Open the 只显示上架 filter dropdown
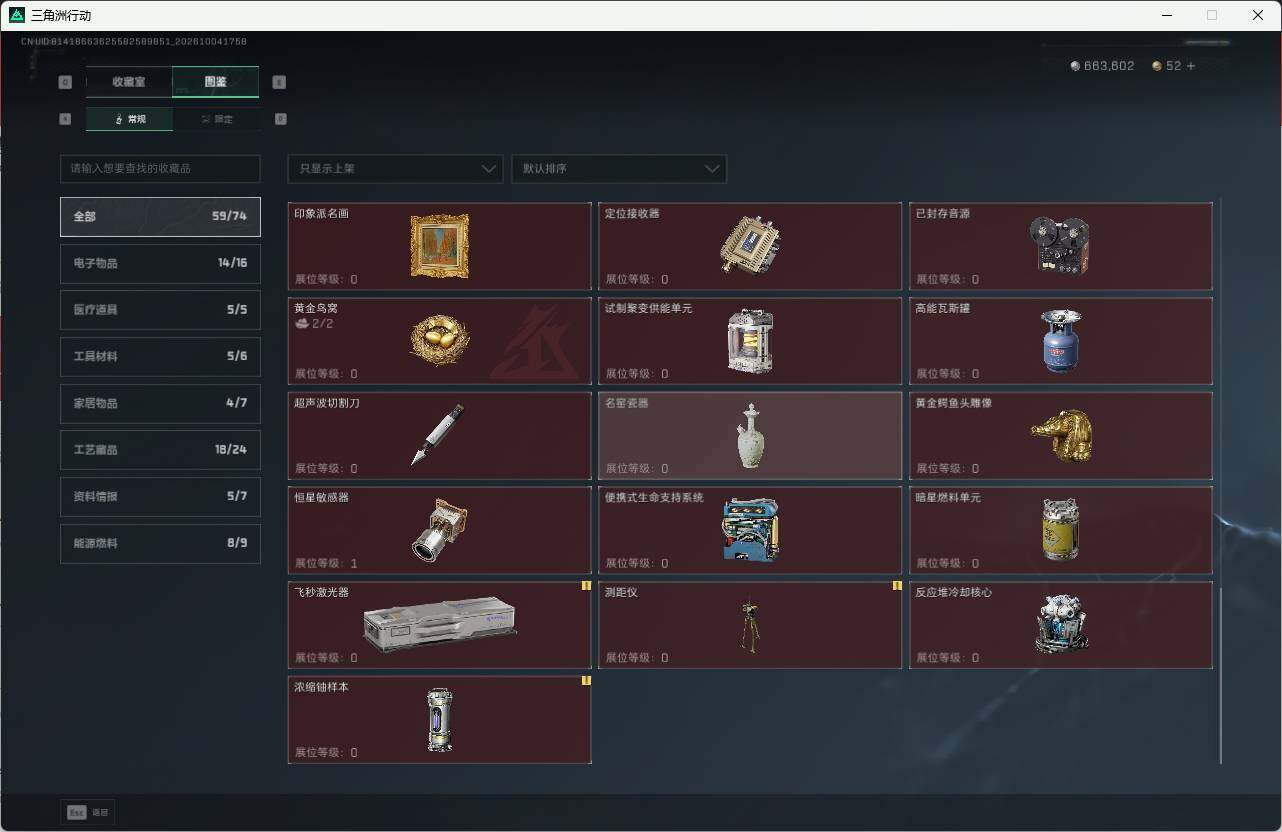This screenshot has height=832, width=1282. click(x=395, y=169)
